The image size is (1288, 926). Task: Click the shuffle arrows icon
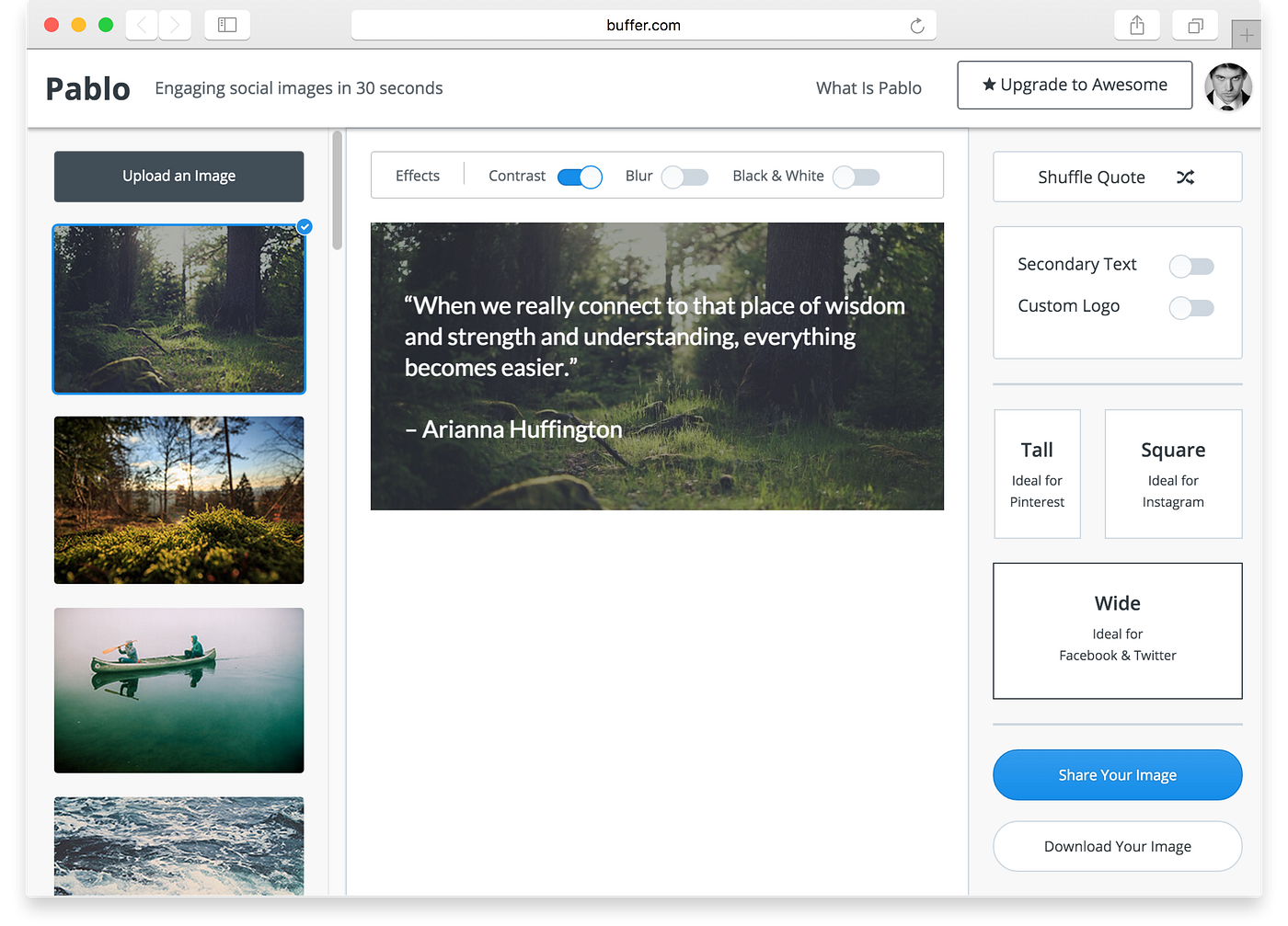coord(1185,177)
